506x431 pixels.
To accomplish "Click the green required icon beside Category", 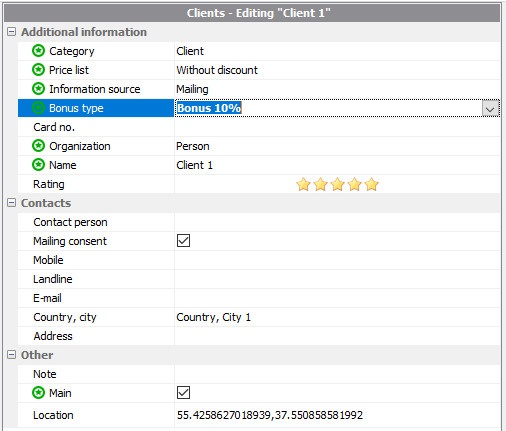I will pyautogui.click(x=38, y=51).
